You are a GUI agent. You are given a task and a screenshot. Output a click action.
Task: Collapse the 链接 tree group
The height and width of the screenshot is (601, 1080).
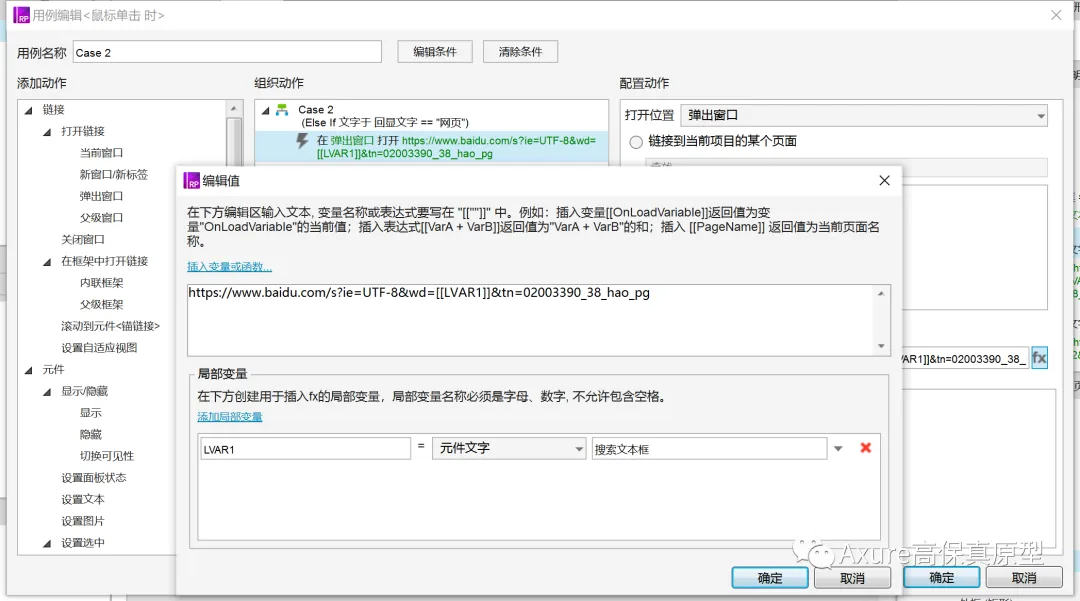(x=28, y=110)
